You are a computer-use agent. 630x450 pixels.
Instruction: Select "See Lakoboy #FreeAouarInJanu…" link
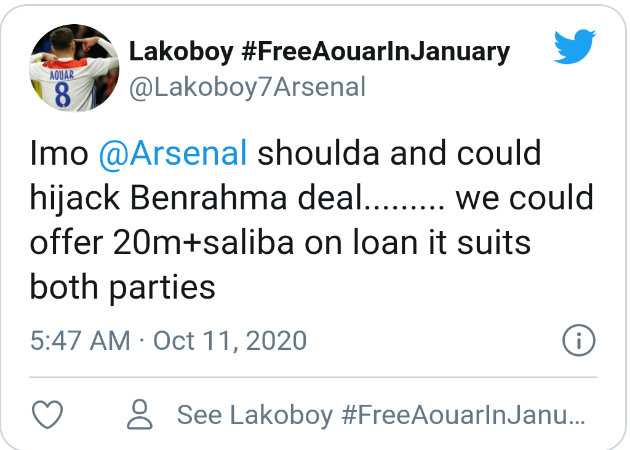pos(379,413)
